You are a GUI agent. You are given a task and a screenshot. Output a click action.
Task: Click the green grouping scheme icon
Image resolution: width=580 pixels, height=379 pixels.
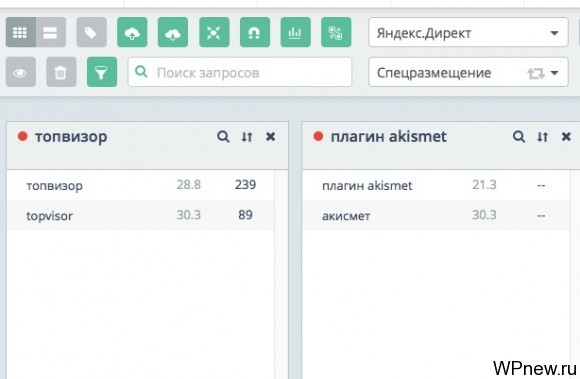[336, 33]
